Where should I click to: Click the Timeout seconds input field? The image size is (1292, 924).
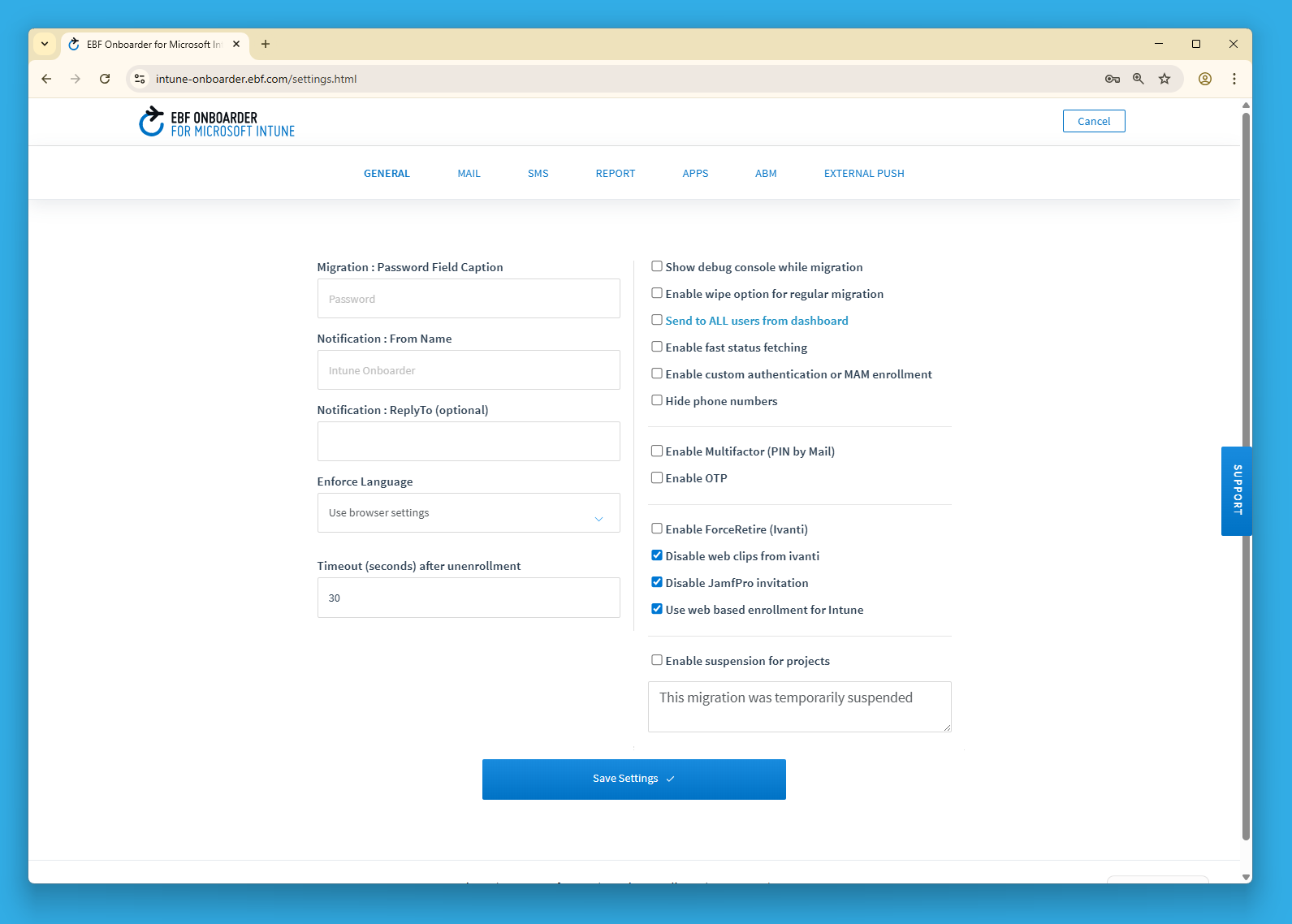[469, 598]
